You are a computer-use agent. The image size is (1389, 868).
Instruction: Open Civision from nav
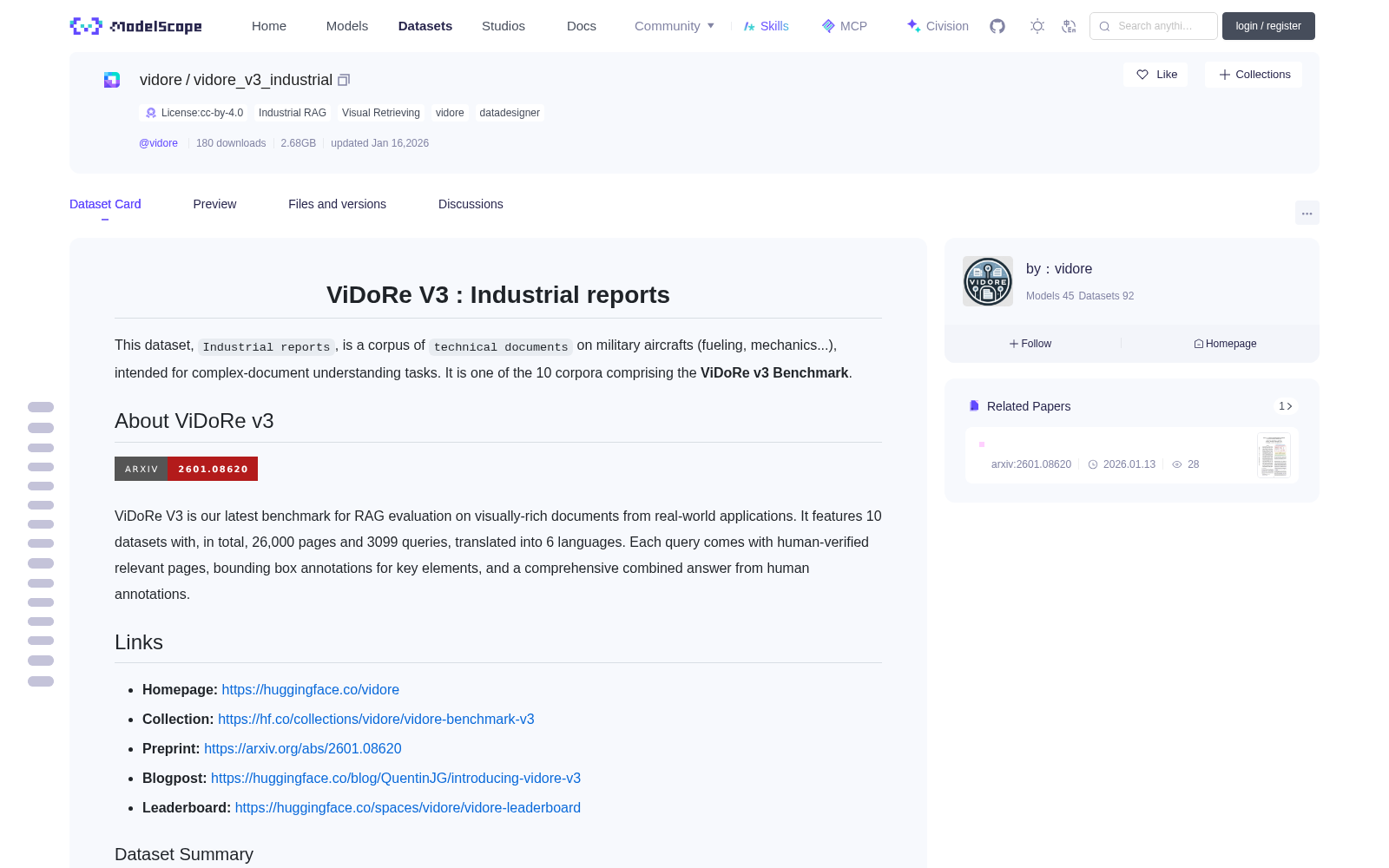point(938,26)
